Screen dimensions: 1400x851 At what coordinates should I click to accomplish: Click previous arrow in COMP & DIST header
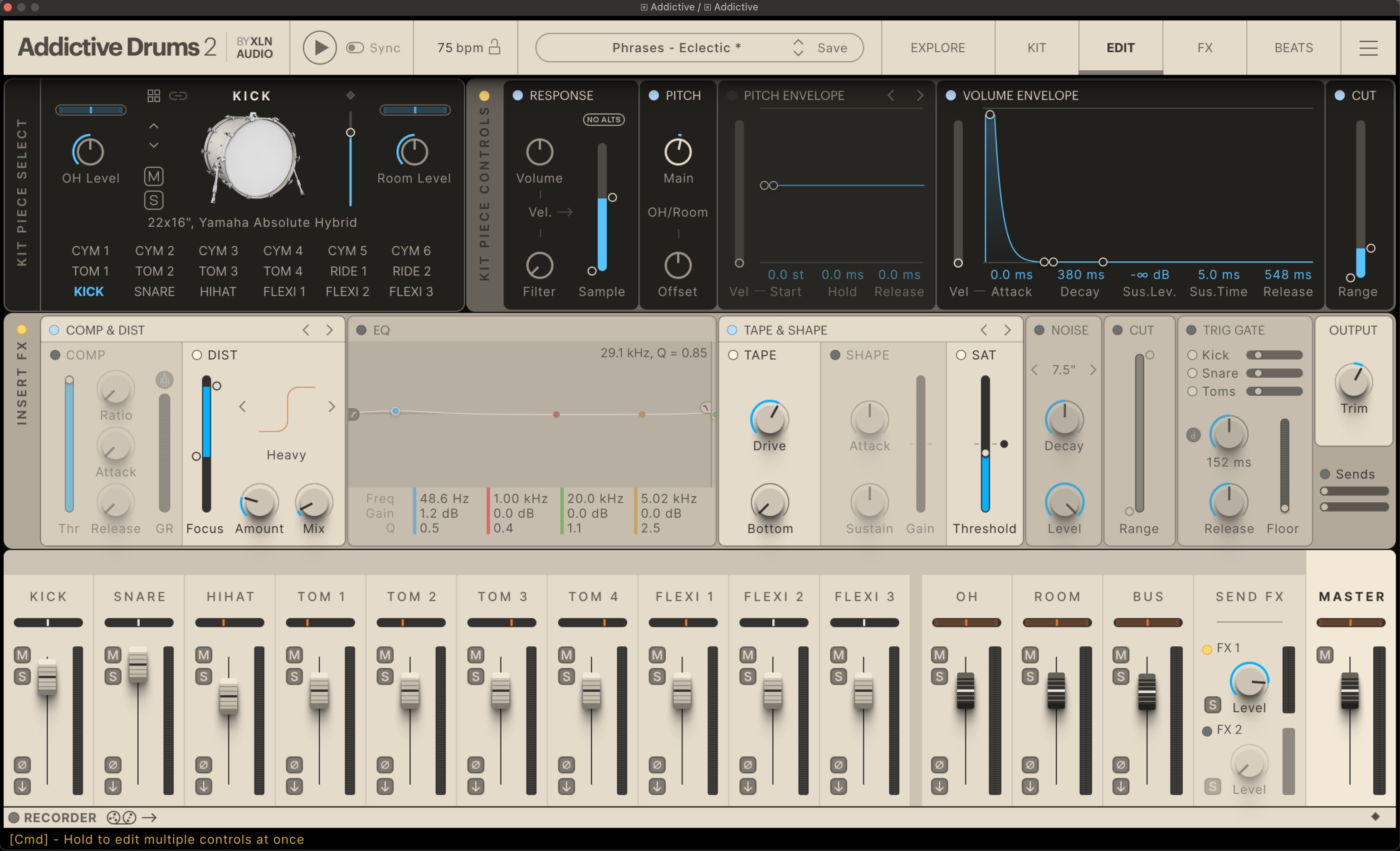coord(306,330)
